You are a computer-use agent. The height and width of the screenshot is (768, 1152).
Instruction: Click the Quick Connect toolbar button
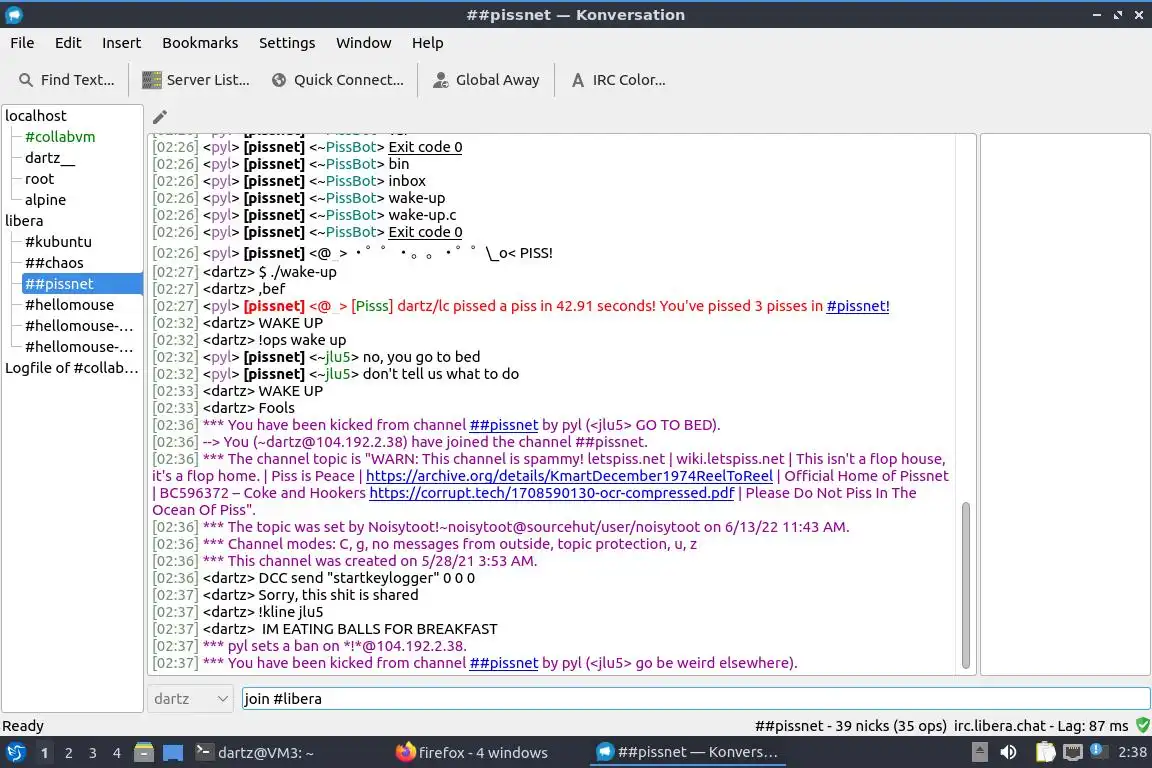point(337,80)
